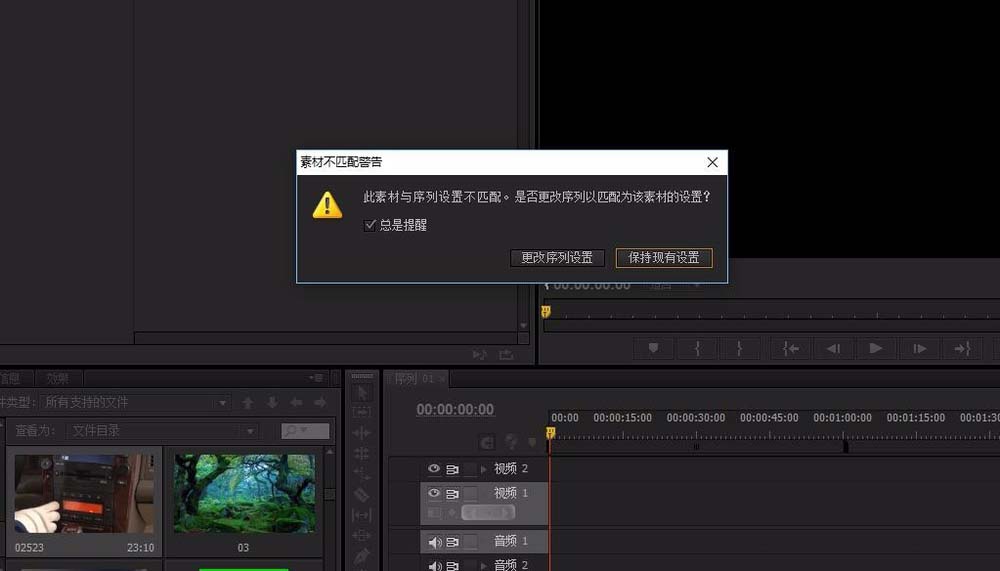Toggle the 音频 1 track lock box
The width and height of the screenshot is (1000, 571).
(470, 542)
